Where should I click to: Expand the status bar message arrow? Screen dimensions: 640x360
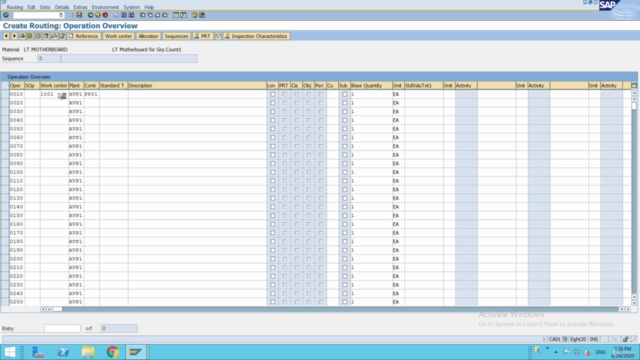(x=544, y=339)
